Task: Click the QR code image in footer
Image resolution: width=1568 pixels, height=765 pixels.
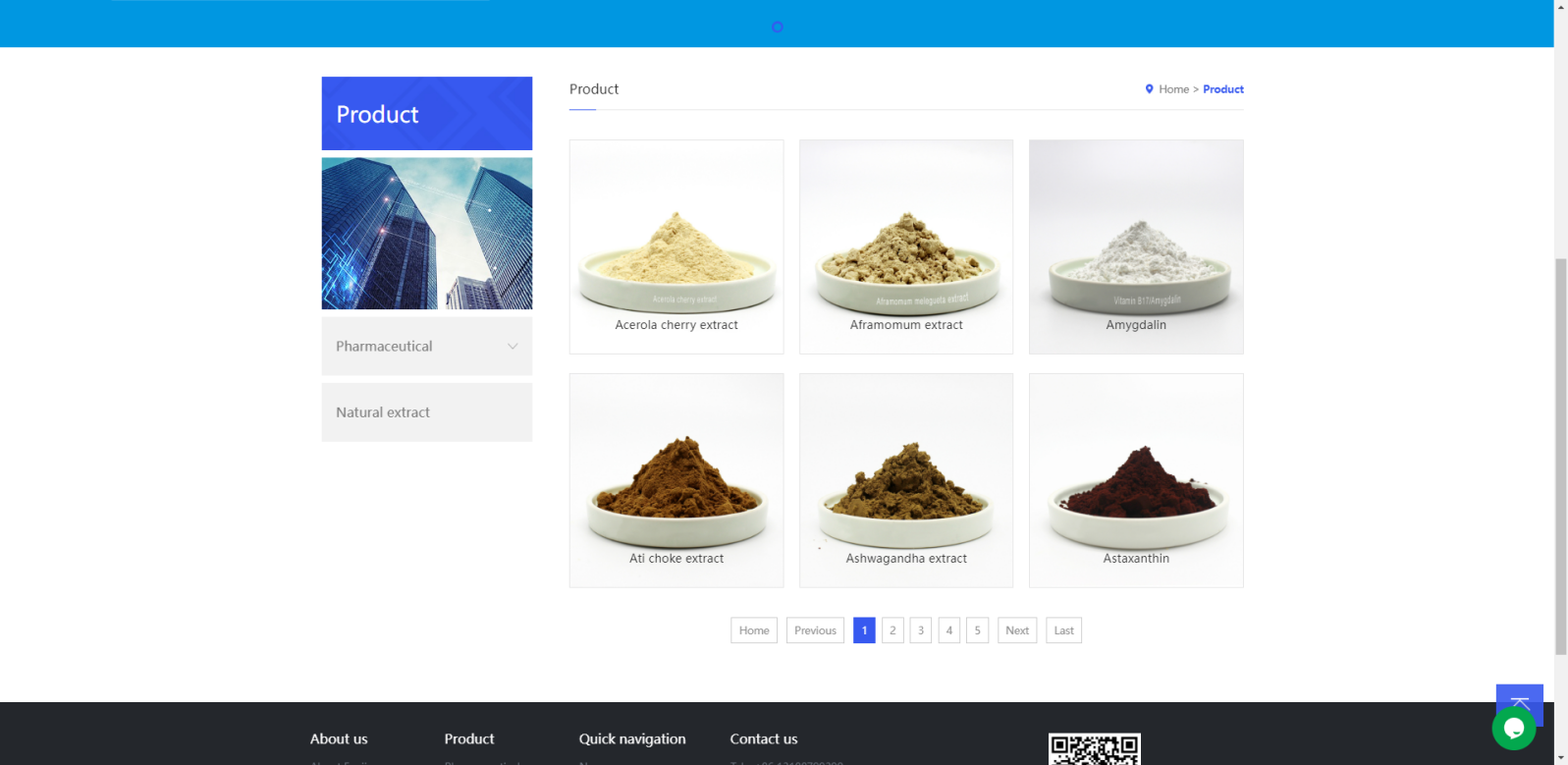Action: click(1094, 749)
